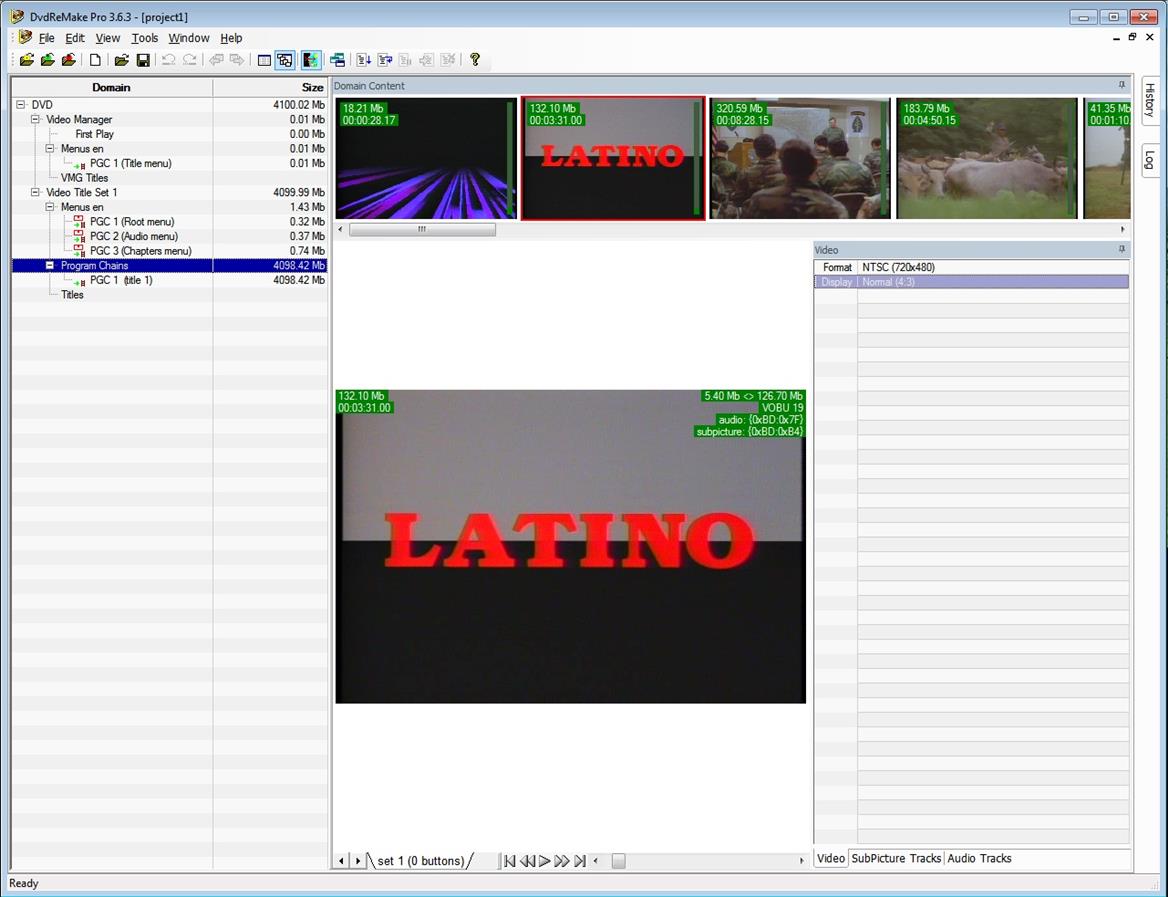
Task: Open the History side tab
Action: pos(1149,101)
